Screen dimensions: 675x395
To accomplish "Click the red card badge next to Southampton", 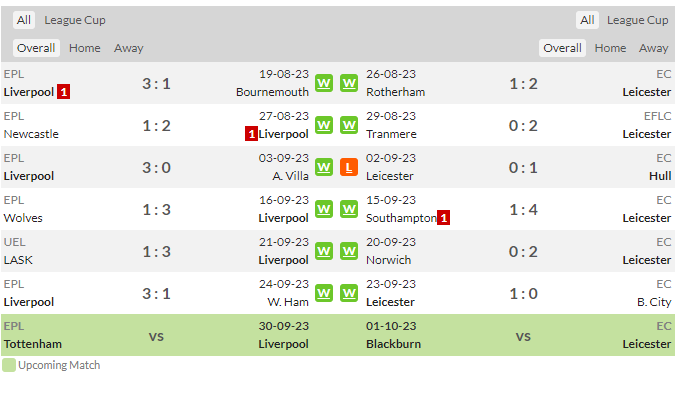I will (443, 218).
